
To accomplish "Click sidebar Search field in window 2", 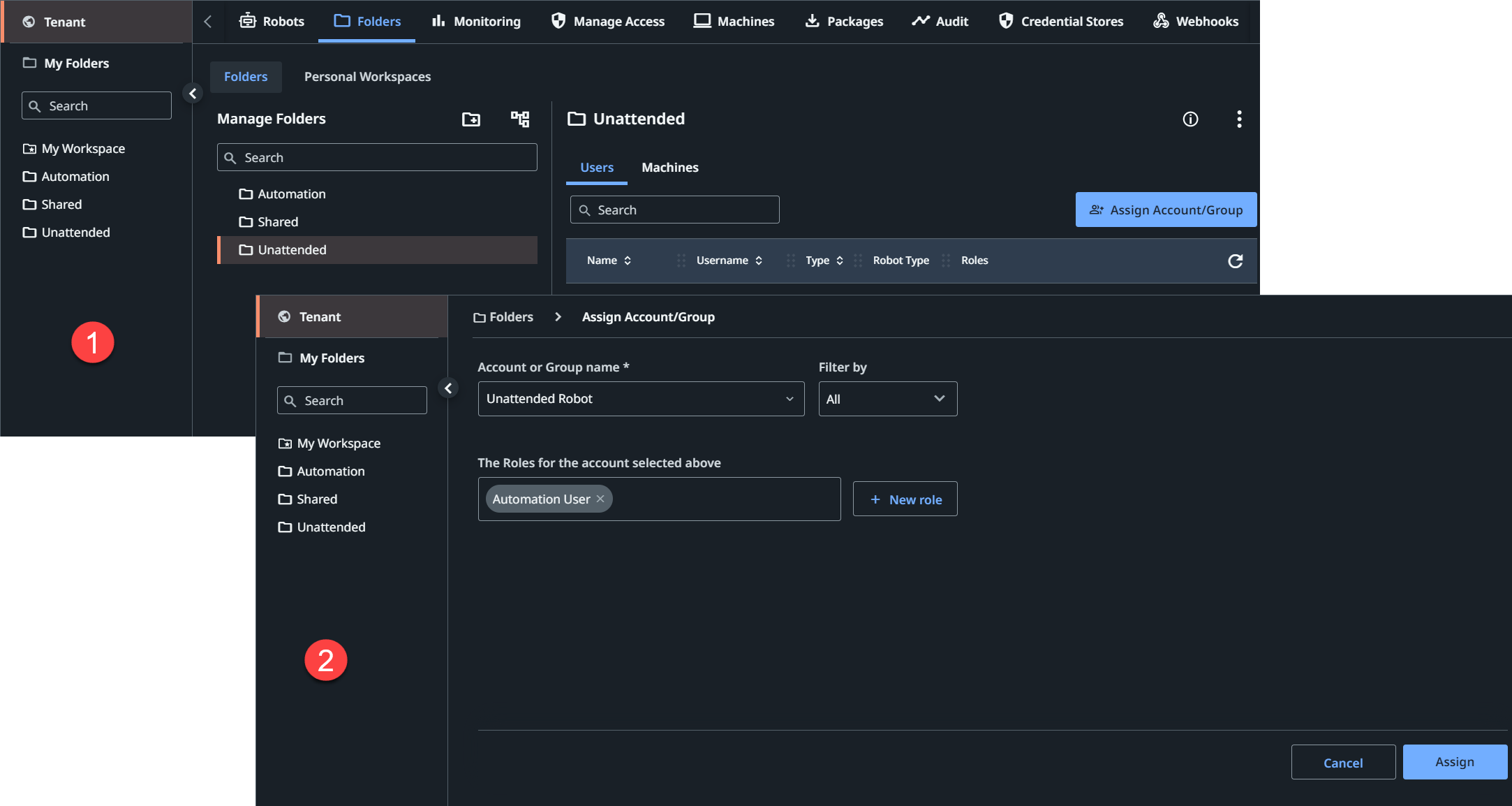I will [352, 400].
